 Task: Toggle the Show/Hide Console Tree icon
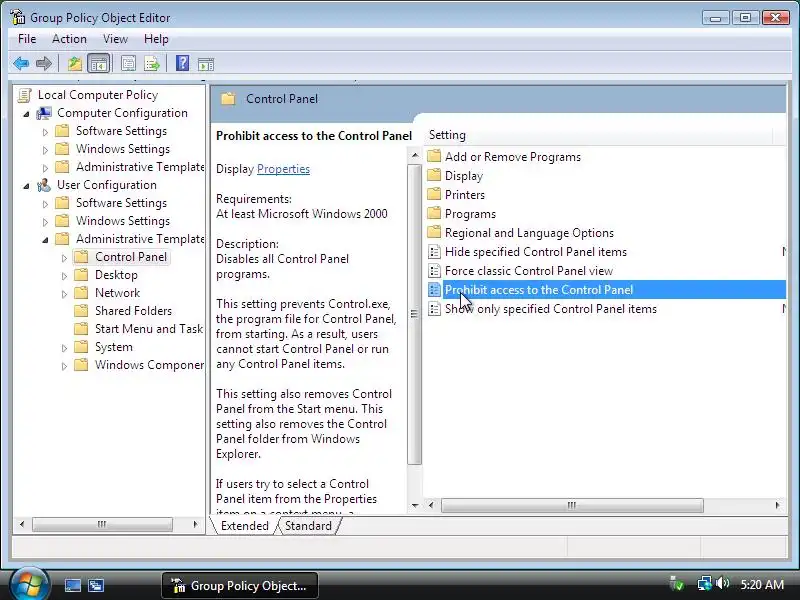click(x=98, y=64)
